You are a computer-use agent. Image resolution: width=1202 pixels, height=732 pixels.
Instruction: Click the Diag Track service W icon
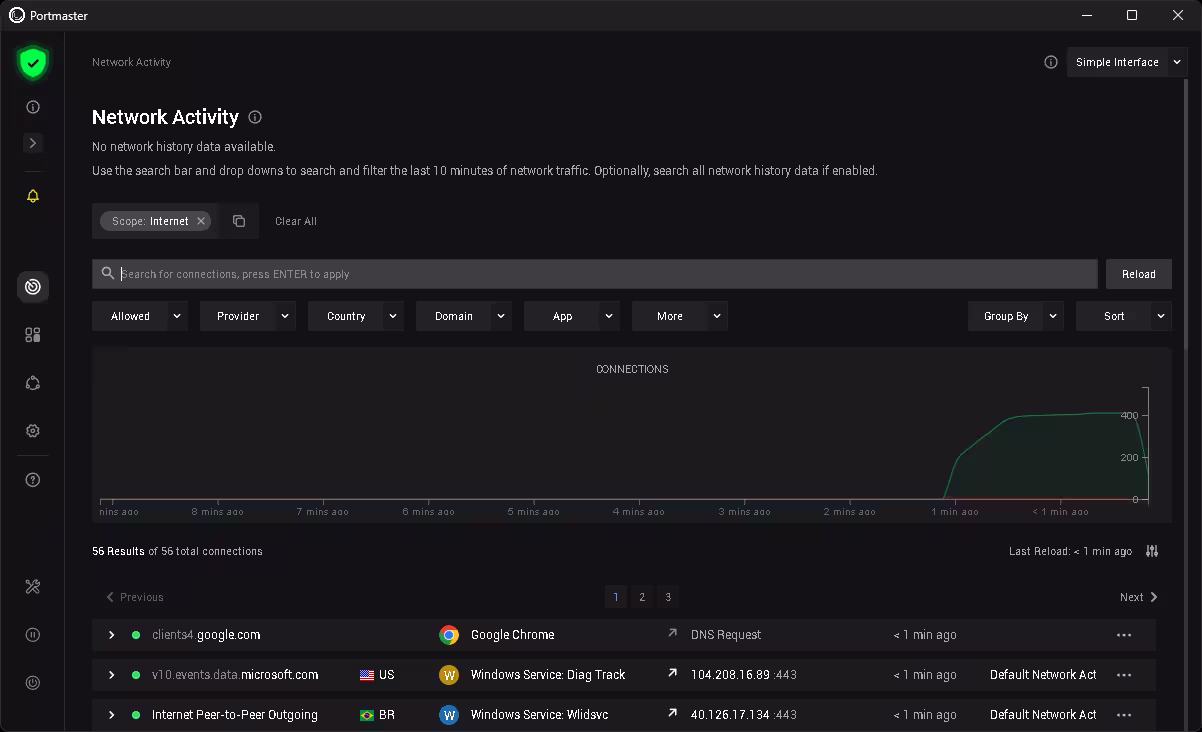449,675
